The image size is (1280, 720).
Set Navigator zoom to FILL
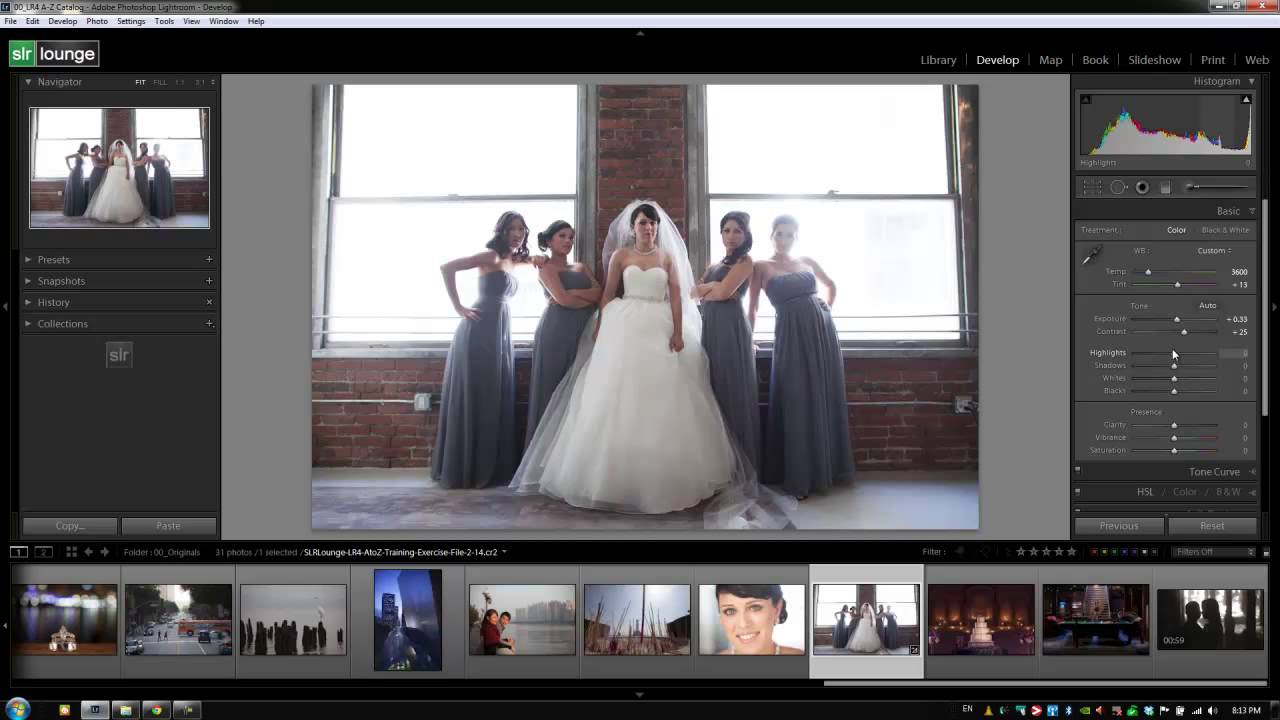159,82
